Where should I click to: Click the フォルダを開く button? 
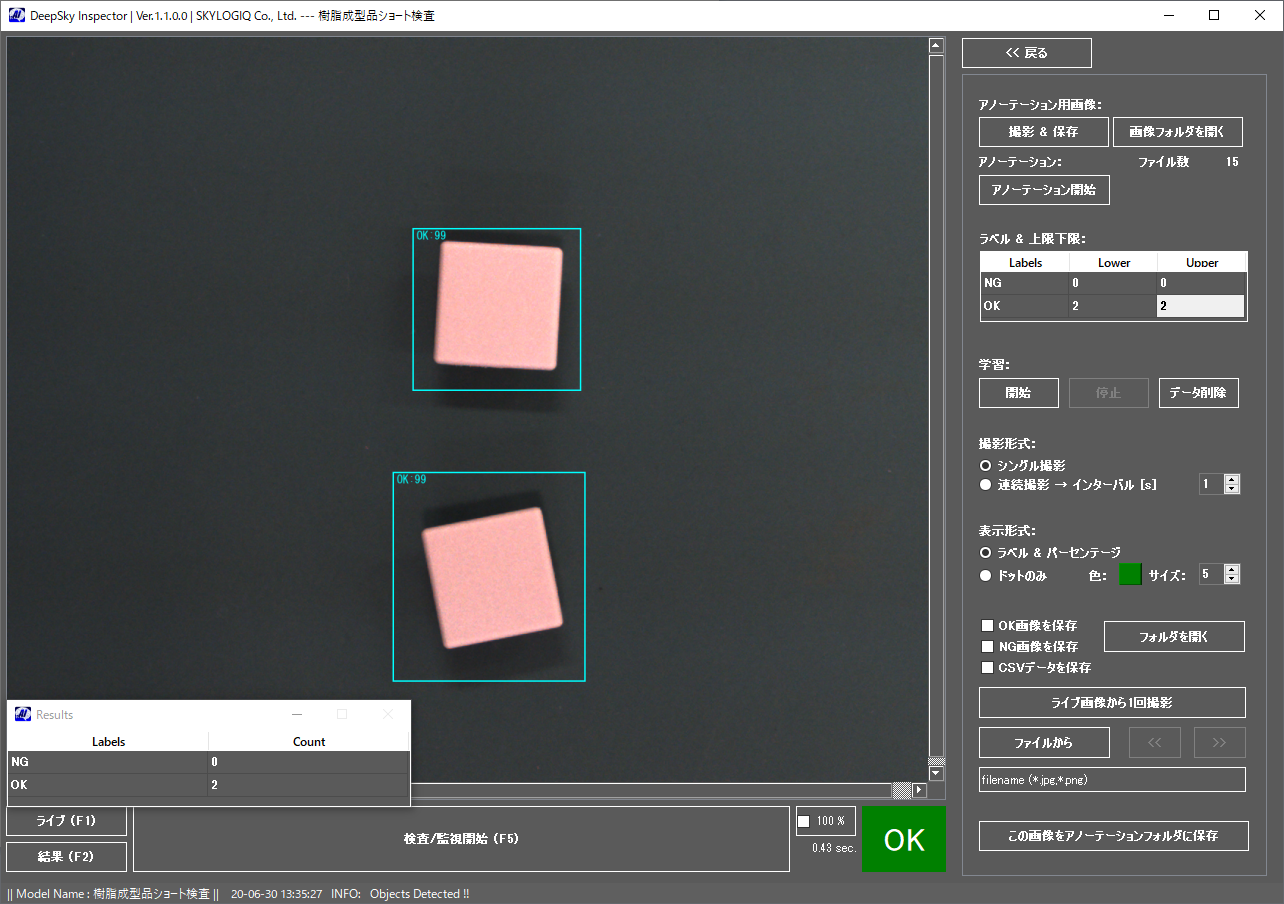(x=1174, y=637)
